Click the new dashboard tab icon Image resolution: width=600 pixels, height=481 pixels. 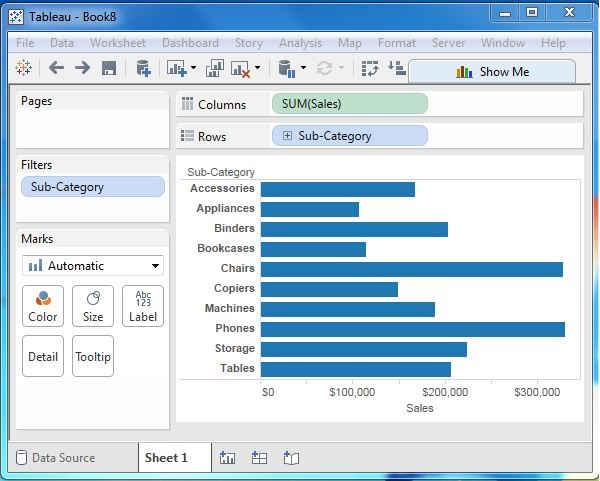pos(259,458)
